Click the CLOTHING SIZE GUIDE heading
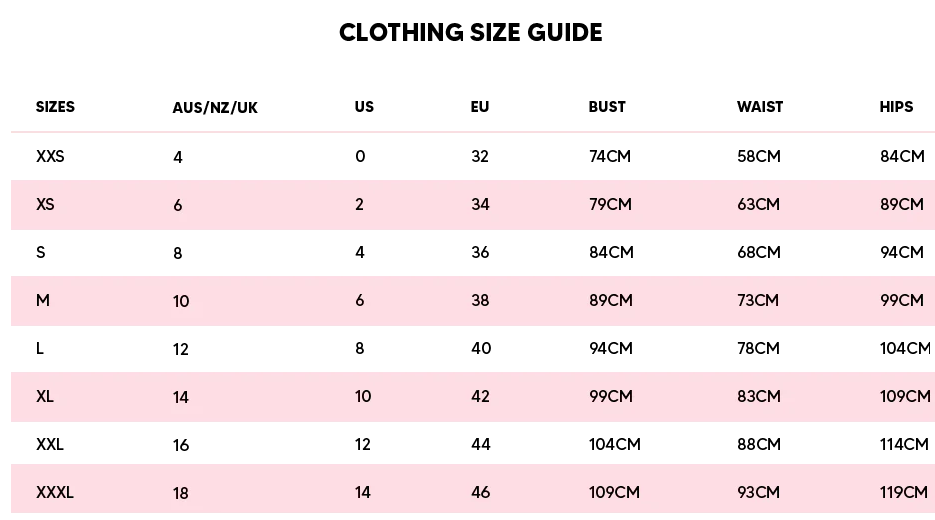This screenshot has height=520, width=935. point(470,32)
